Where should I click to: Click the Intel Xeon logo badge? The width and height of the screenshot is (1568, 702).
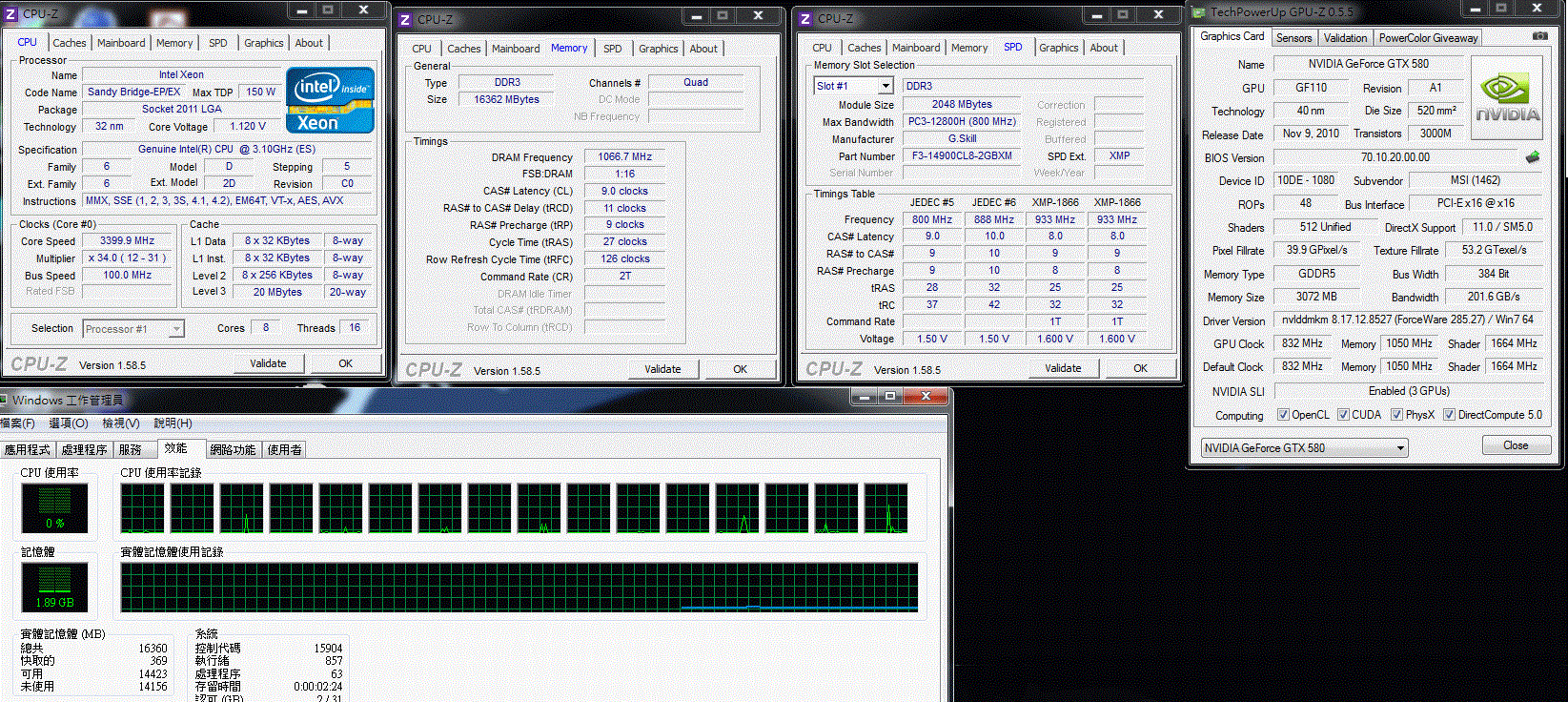(x=330, y=100)
